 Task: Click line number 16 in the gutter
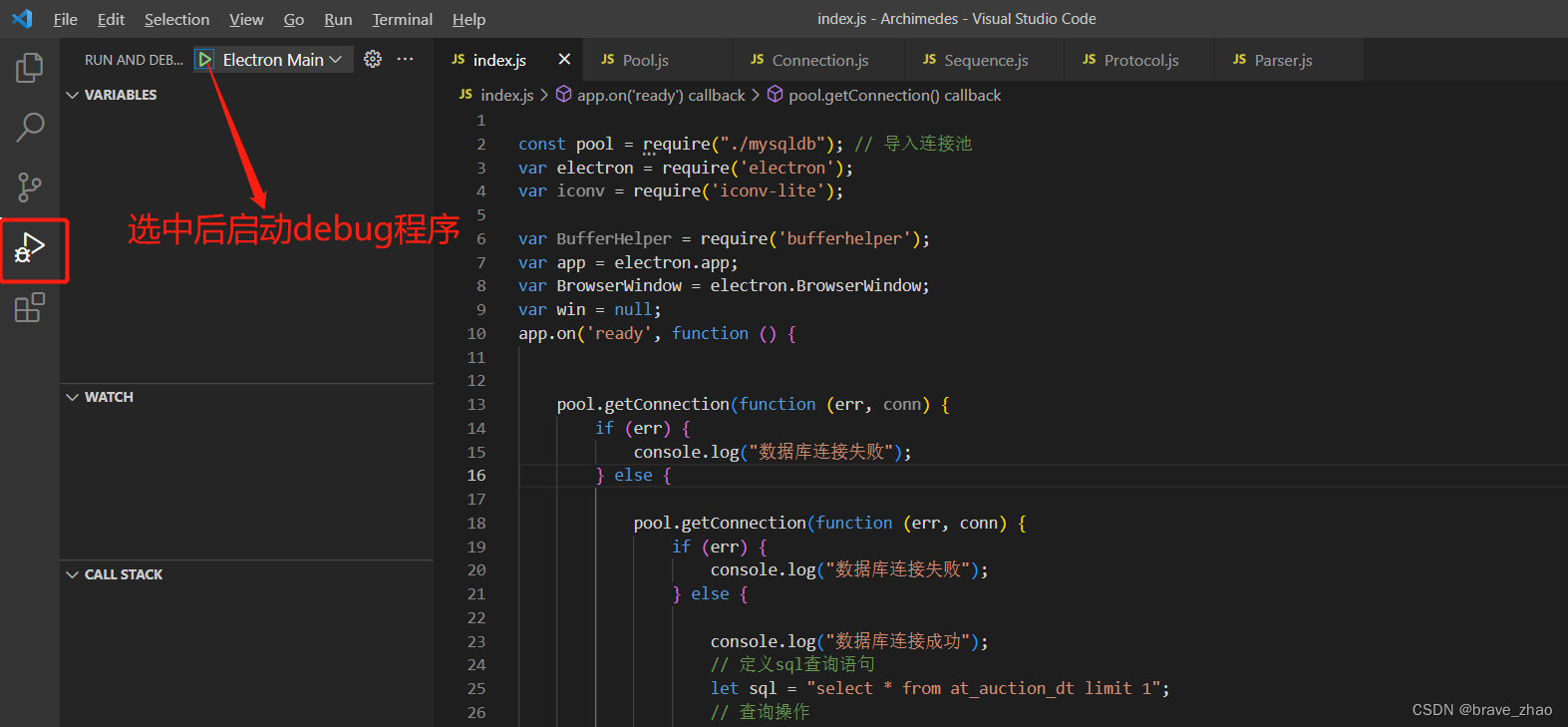coord(476,476)
